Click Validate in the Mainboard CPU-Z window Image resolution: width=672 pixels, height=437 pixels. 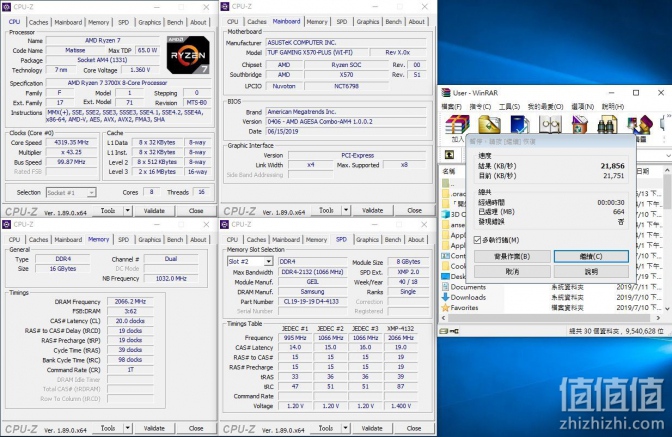click(372, 210)
